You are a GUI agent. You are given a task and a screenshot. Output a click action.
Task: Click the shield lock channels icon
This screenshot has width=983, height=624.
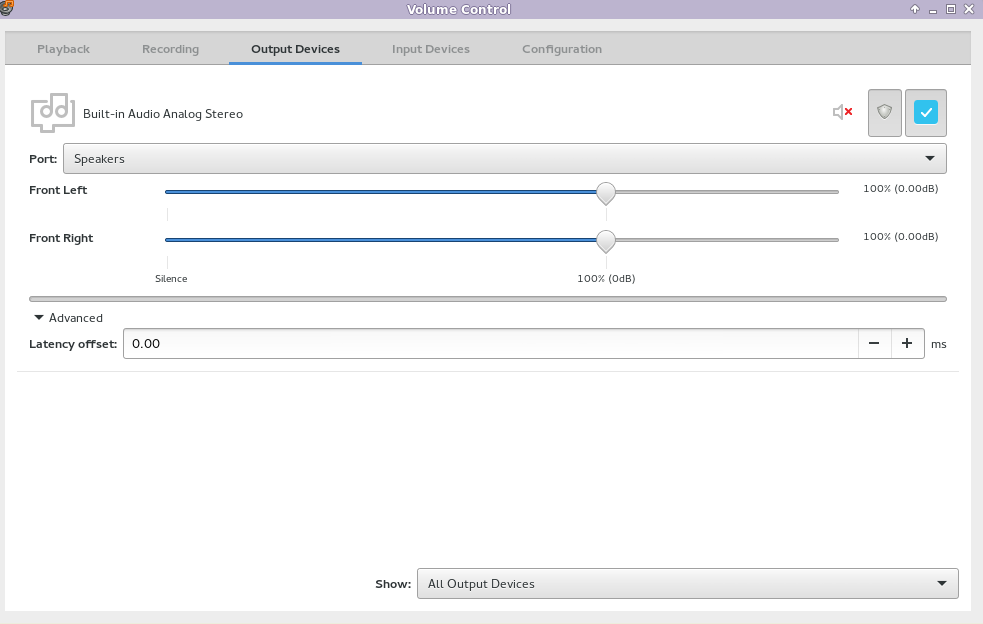coord(884,112)
